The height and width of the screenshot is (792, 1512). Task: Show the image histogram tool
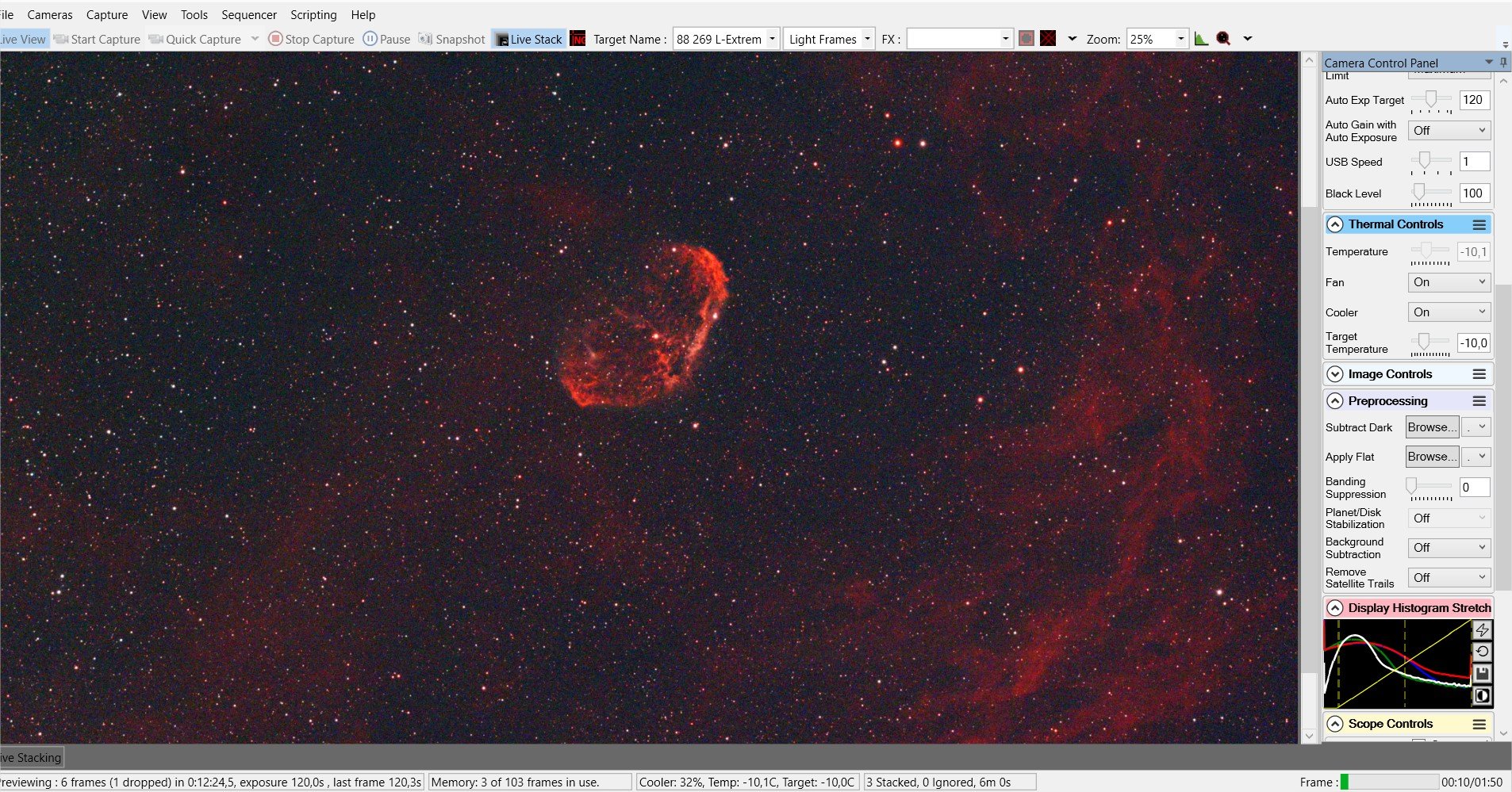click(1201, 39)
